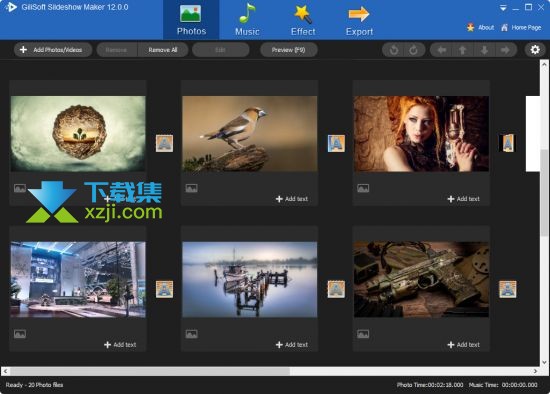Image resolution: width=550 pixels, height=394 pixels.
Task: Click Add Photos/Videos button
Action: 53,50
